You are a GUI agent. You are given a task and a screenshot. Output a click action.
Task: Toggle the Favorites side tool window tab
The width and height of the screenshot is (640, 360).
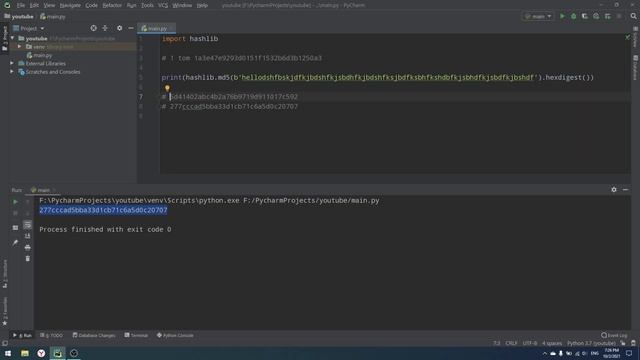pyautogui.click(x=4, y=311)
